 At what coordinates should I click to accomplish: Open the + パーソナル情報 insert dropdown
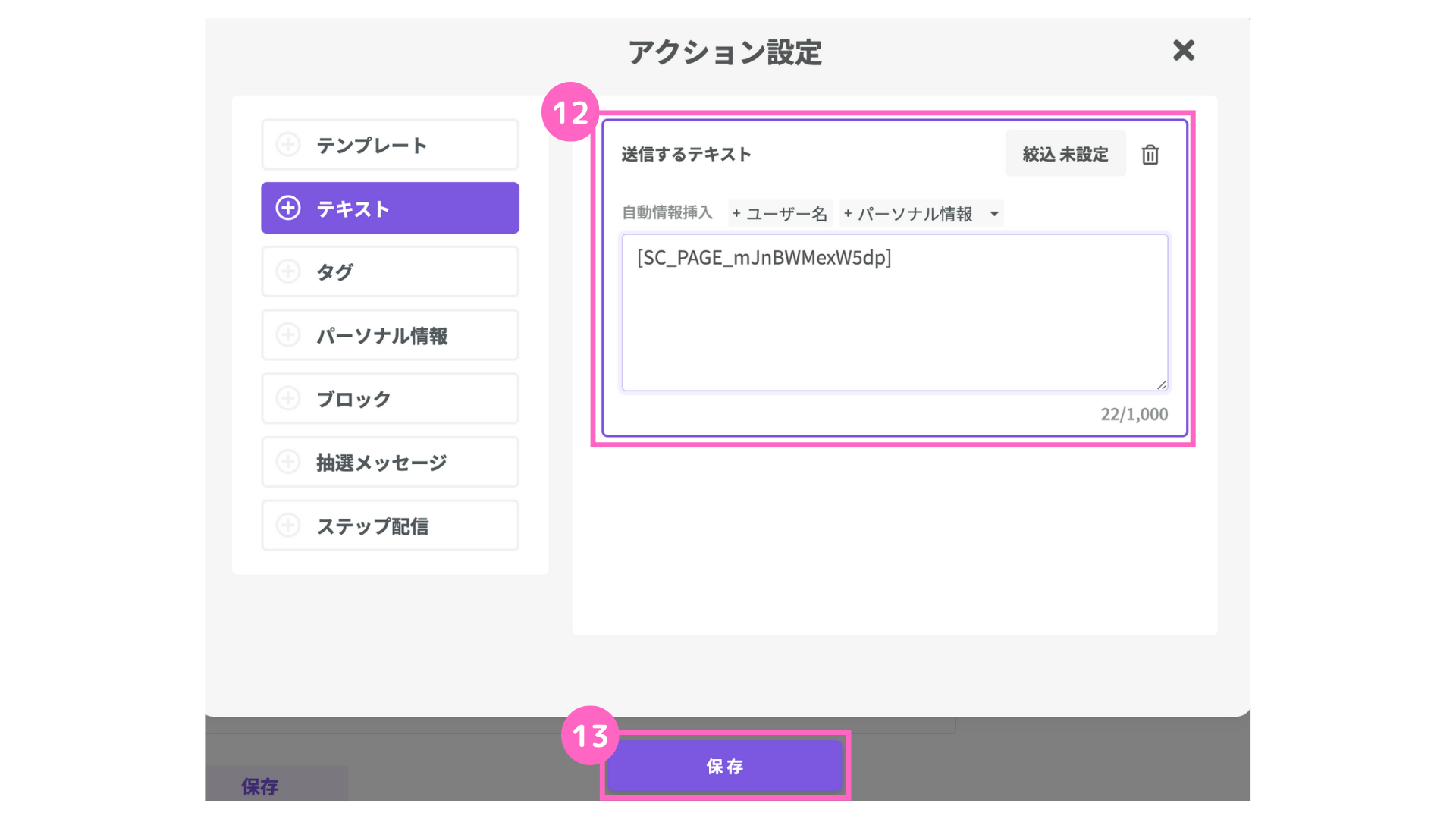pos(921,214)
